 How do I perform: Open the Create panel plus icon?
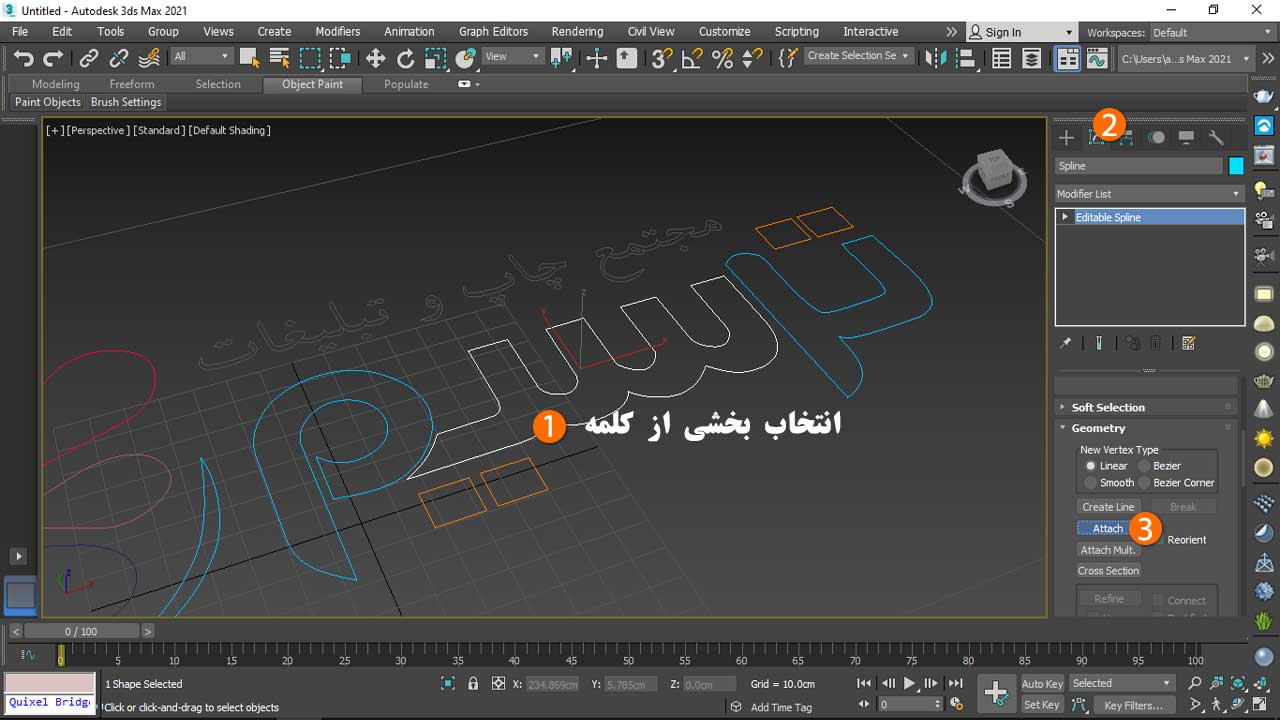[x=1066, y=137]
